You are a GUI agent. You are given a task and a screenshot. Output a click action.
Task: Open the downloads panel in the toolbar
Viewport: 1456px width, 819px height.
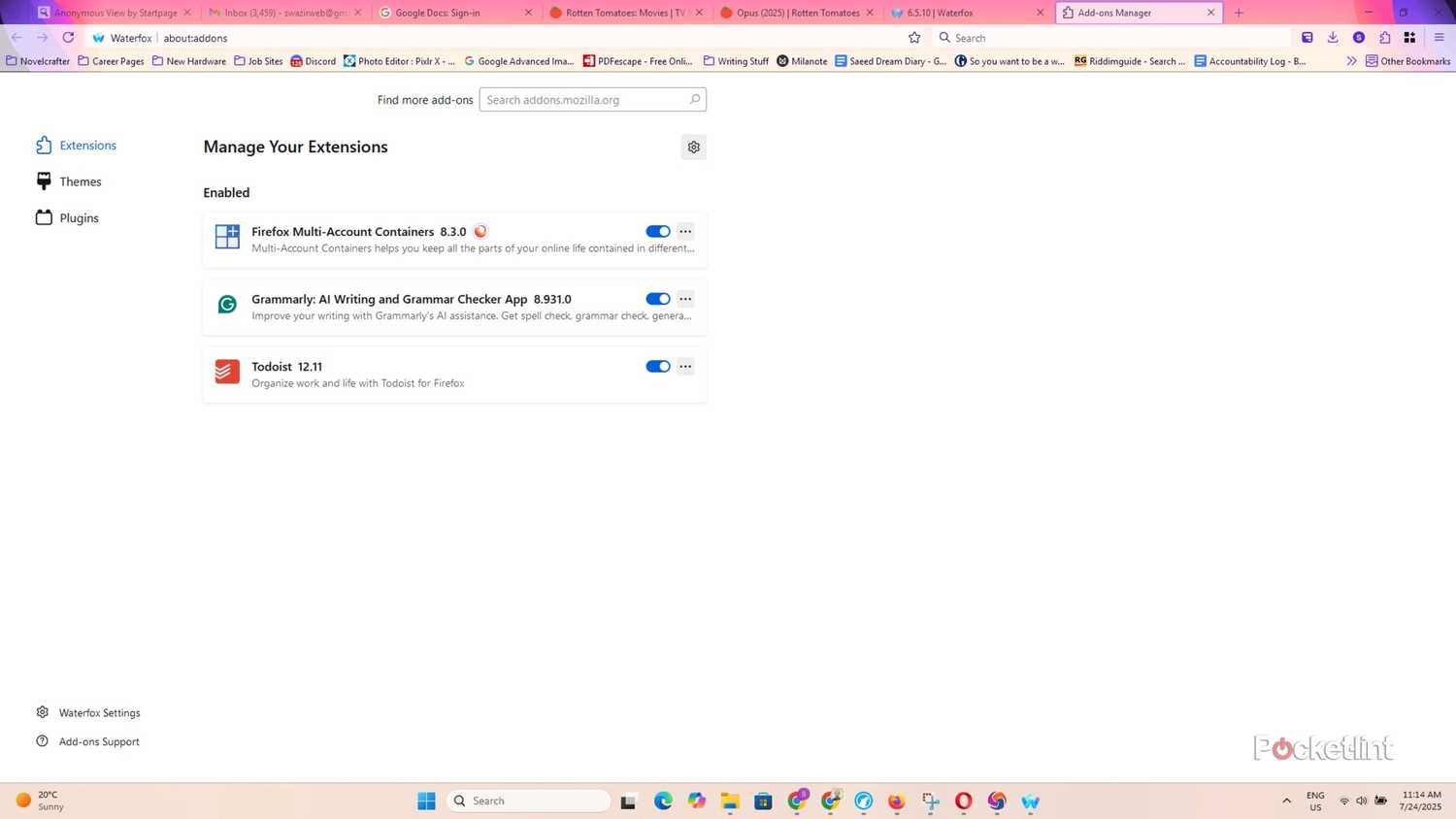(1333, 38)
